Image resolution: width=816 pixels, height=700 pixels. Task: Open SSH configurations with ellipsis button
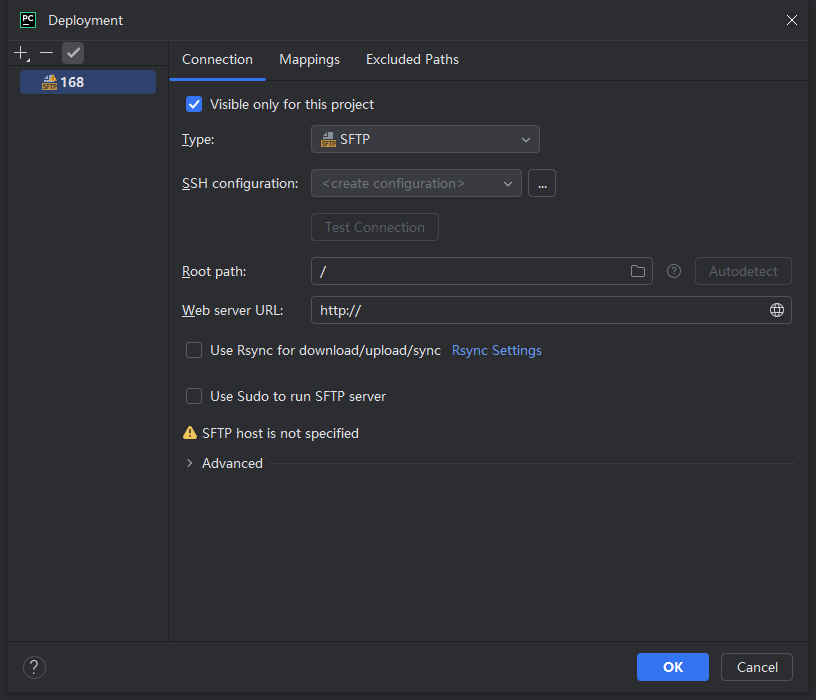click(542, 183)
